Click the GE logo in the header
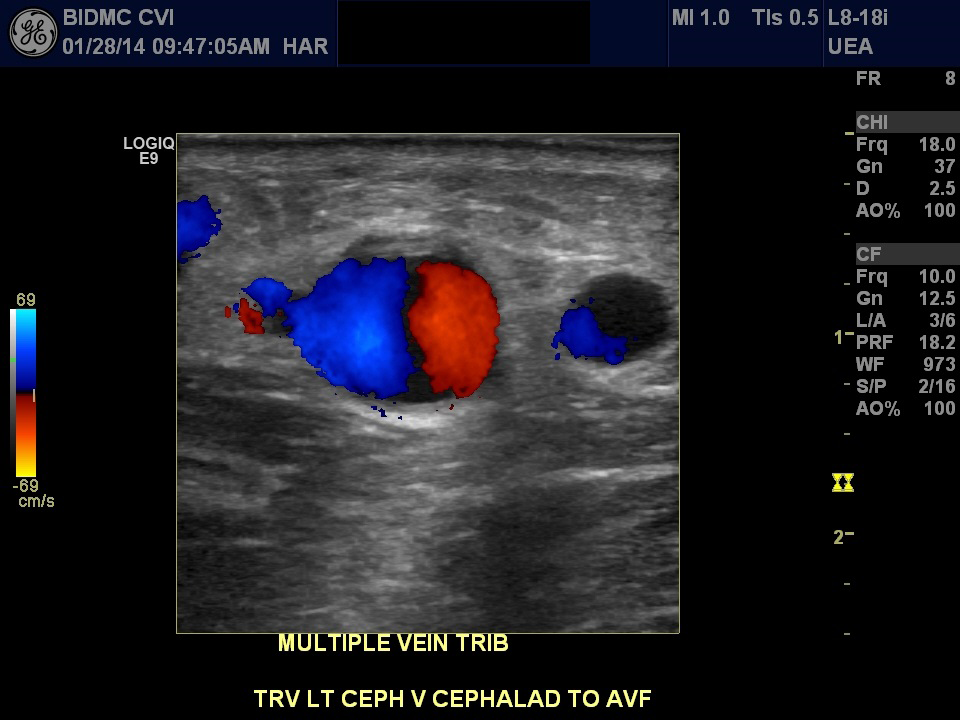The image size is (960, 720). [33, 32]
